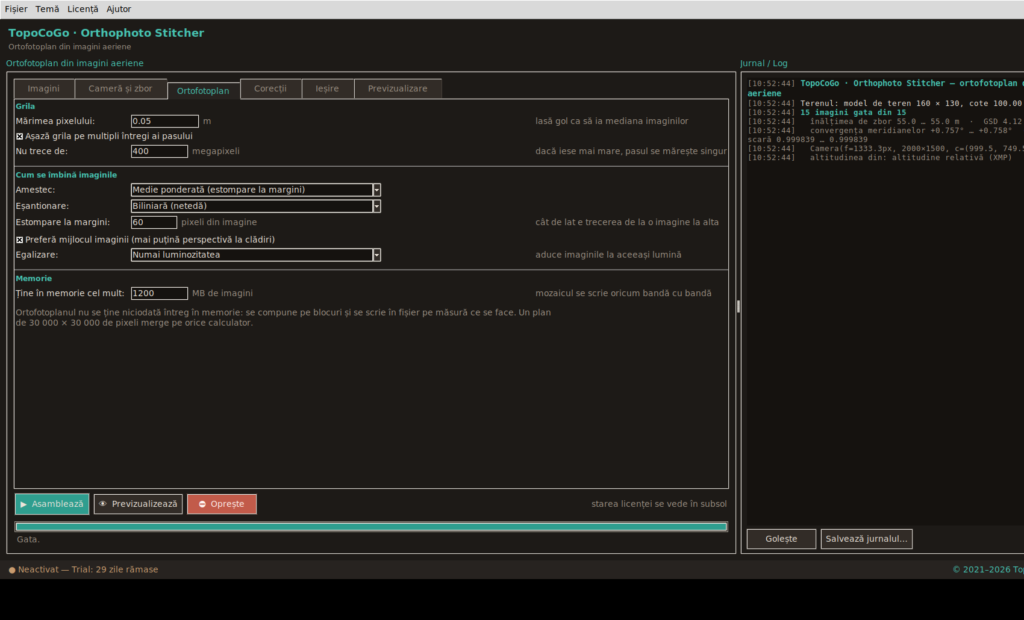
Task: Click the Estompare la margini field
Action: (x=153, y=222)
